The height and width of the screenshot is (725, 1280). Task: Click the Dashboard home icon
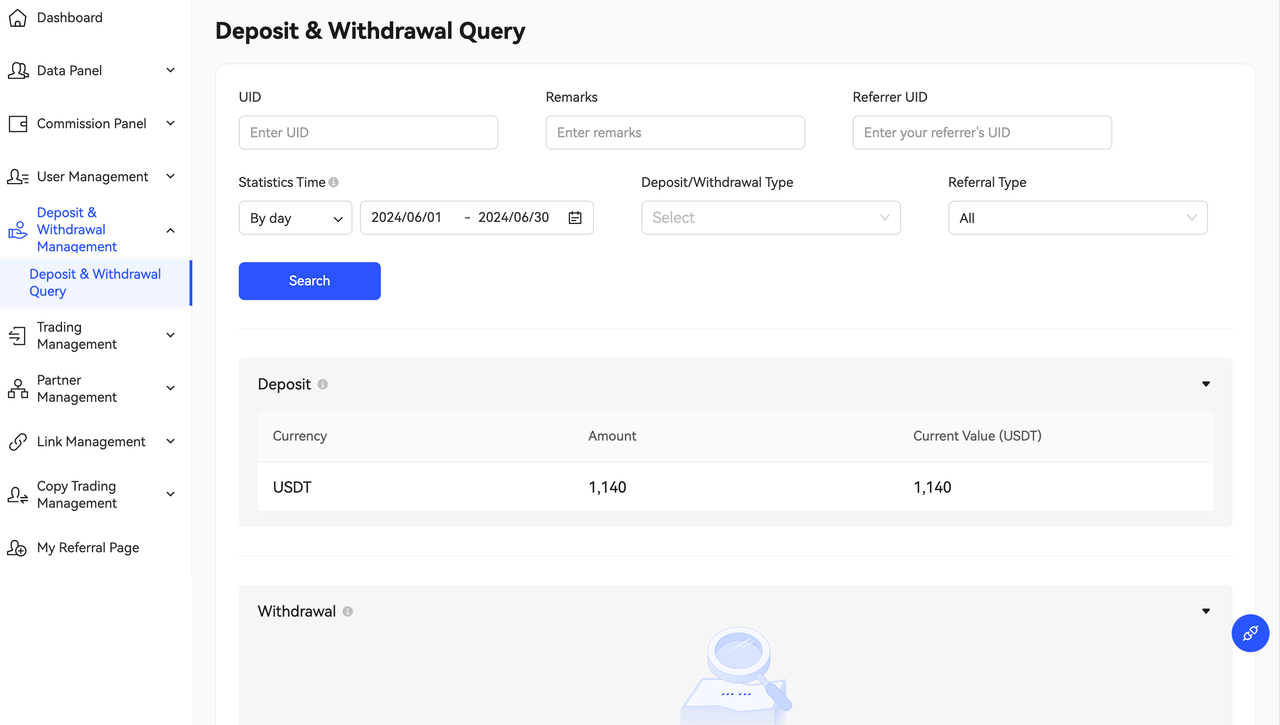click(18, 18)
